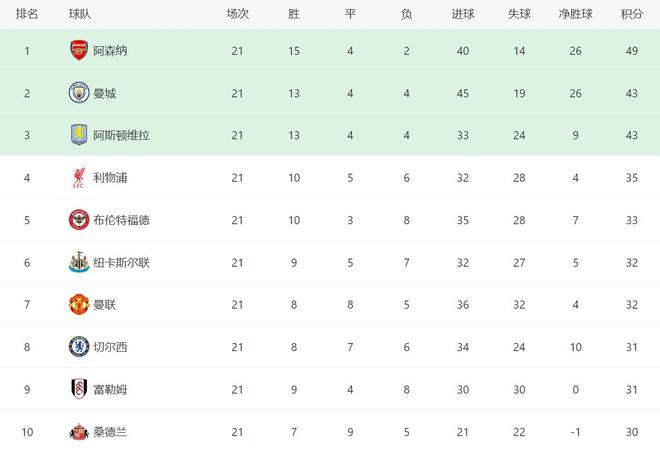Image resolution: width=660 pixels, height=450 pixels.
Task: Click the 净胜球 column header
Action: tap(574, 14)
